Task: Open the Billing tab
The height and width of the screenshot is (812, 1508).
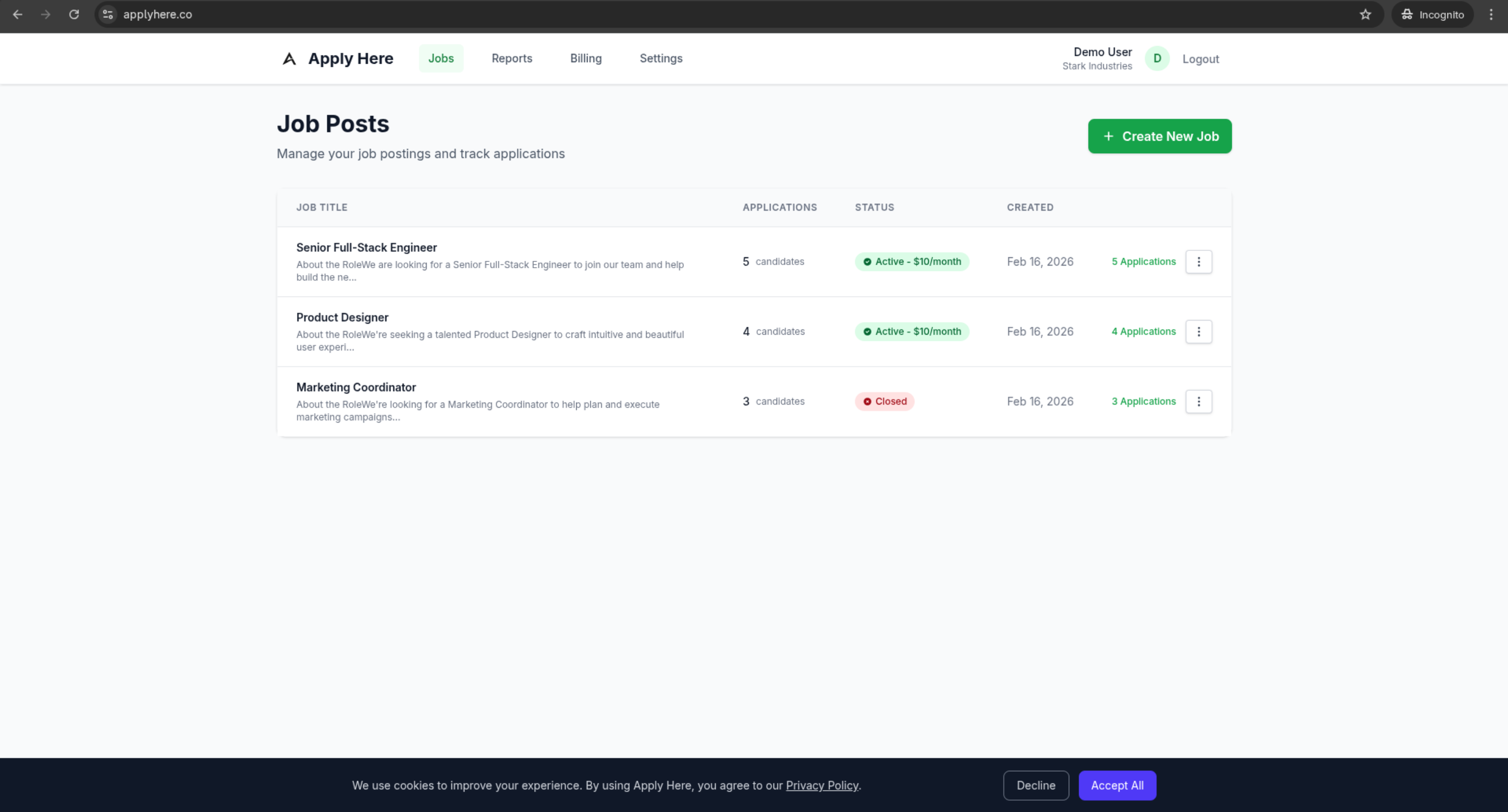Action: (586, 59)
